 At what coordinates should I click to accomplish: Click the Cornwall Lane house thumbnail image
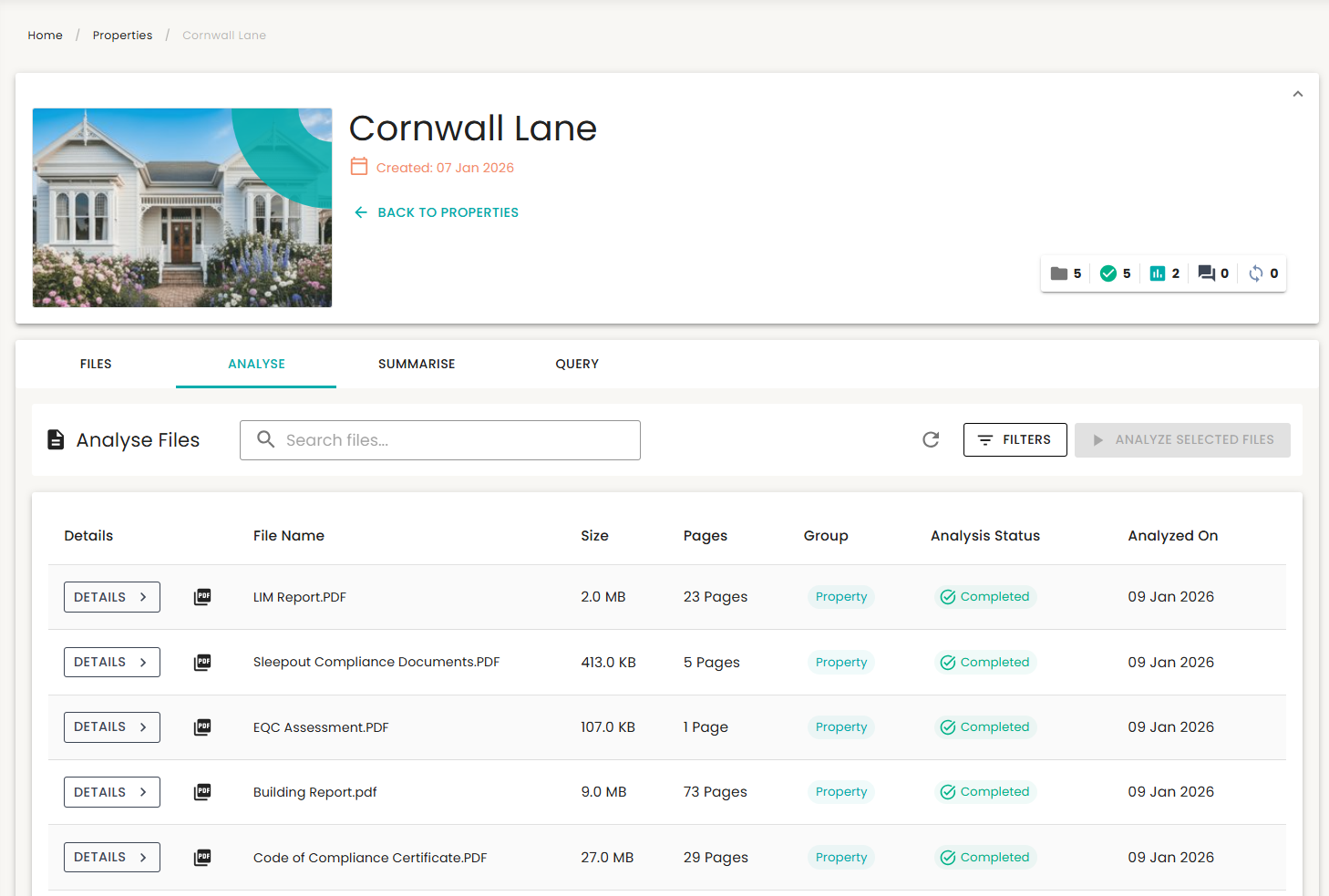click(x=182, y=208)
